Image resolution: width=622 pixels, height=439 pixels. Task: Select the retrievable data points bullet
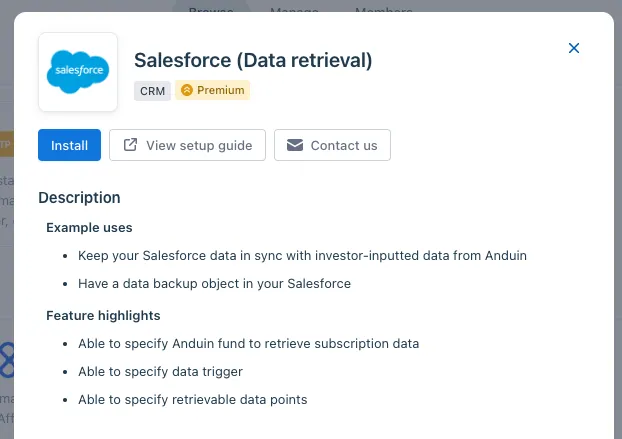(x=192, y=400)
